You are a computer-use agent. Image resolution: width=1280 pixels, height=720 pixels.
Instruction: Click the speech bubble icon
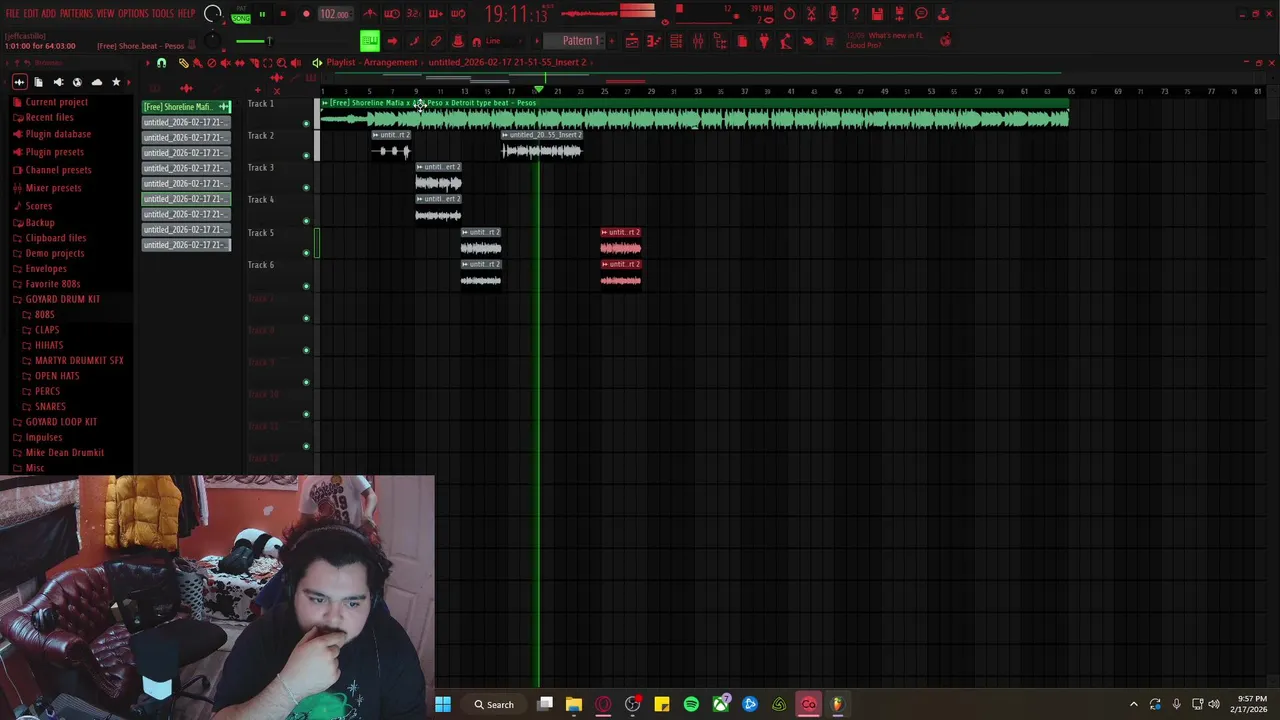pos(921,14)
